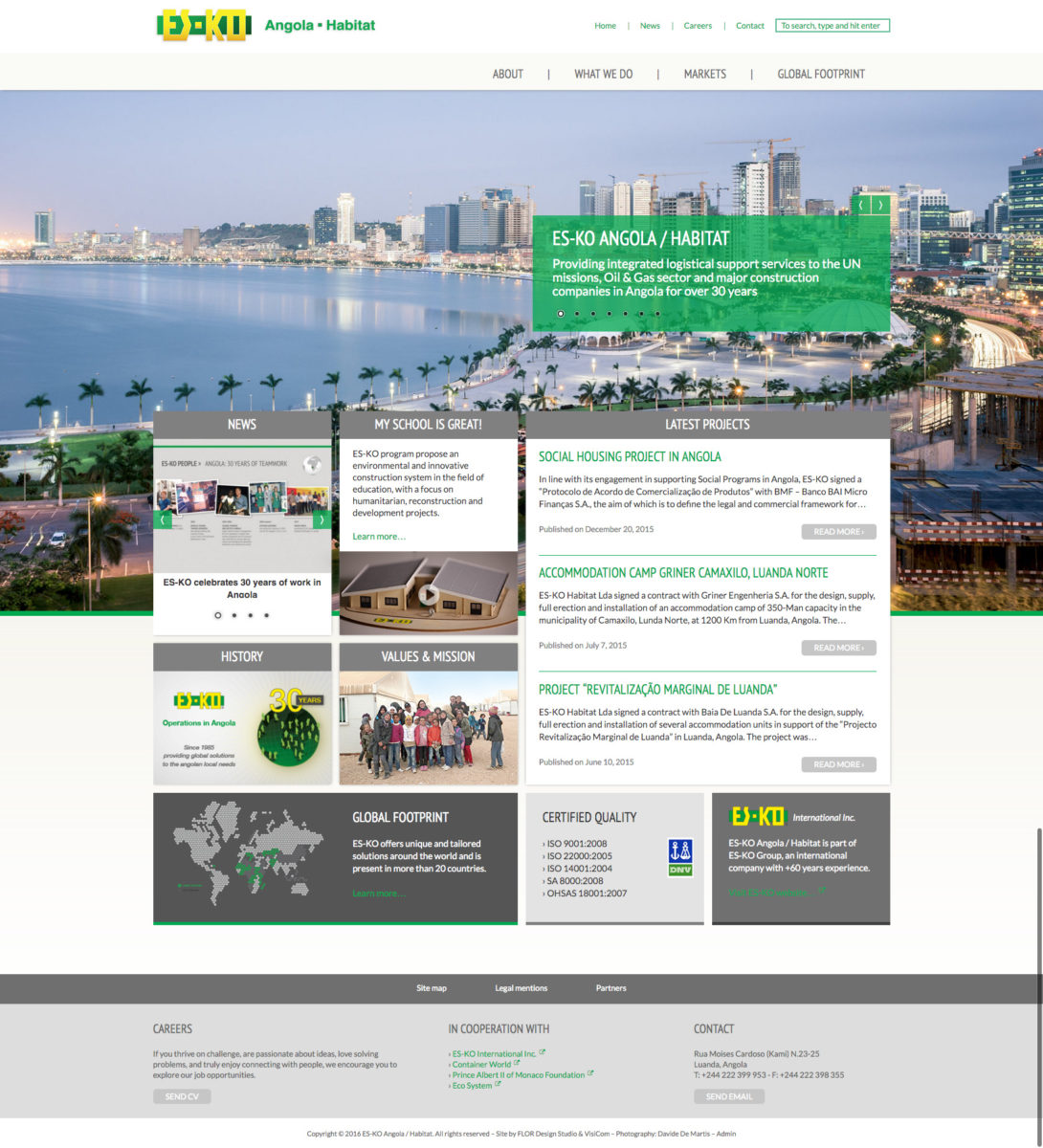Open the ABOUT menu

coord(508,74)
